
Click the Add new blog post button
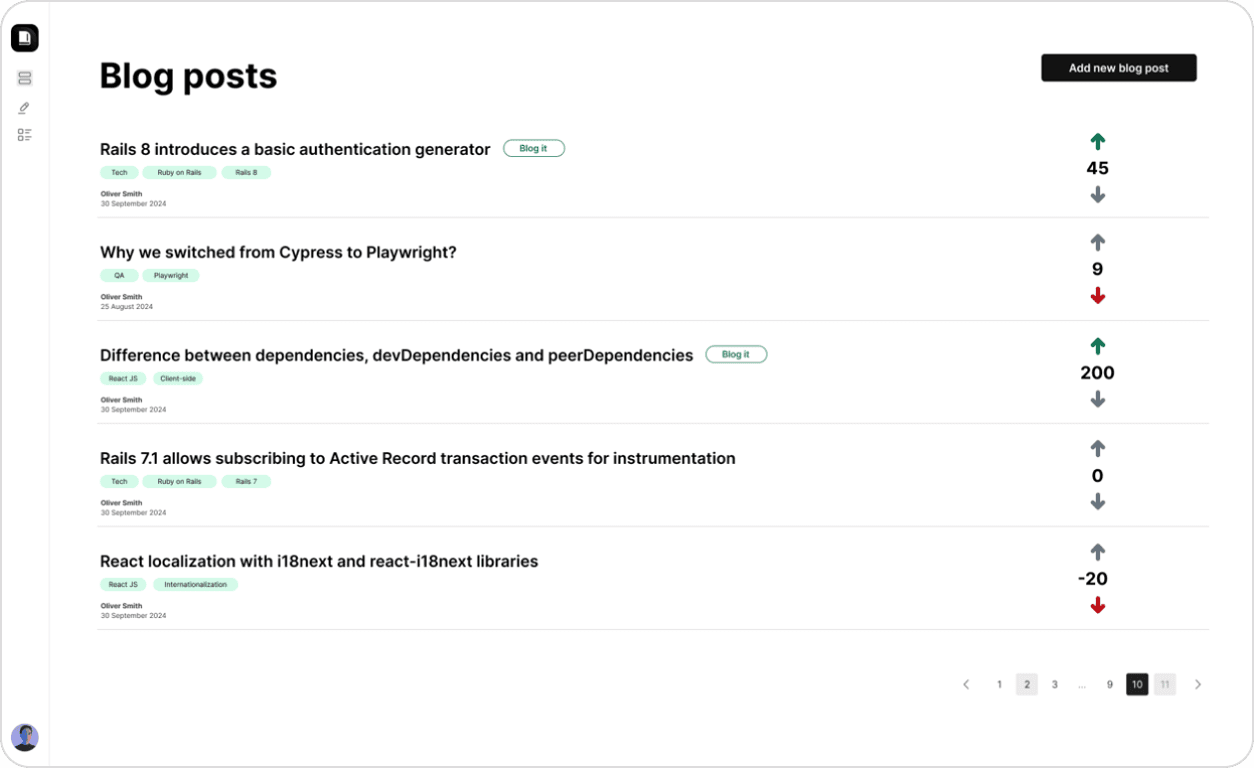pyautogui.click(x=1118, y=68)
